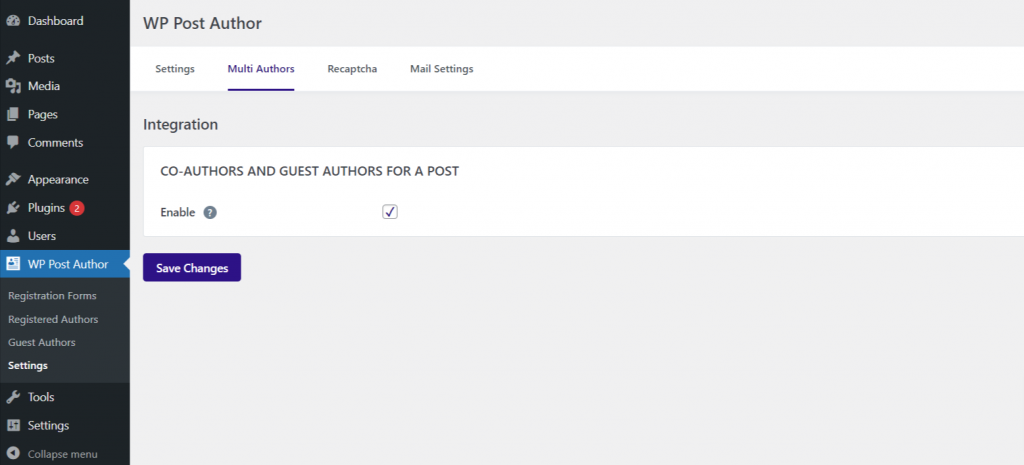Click the Dashboard gauge icon
The image size is (1024, 465).
click(x=12, y=21)
